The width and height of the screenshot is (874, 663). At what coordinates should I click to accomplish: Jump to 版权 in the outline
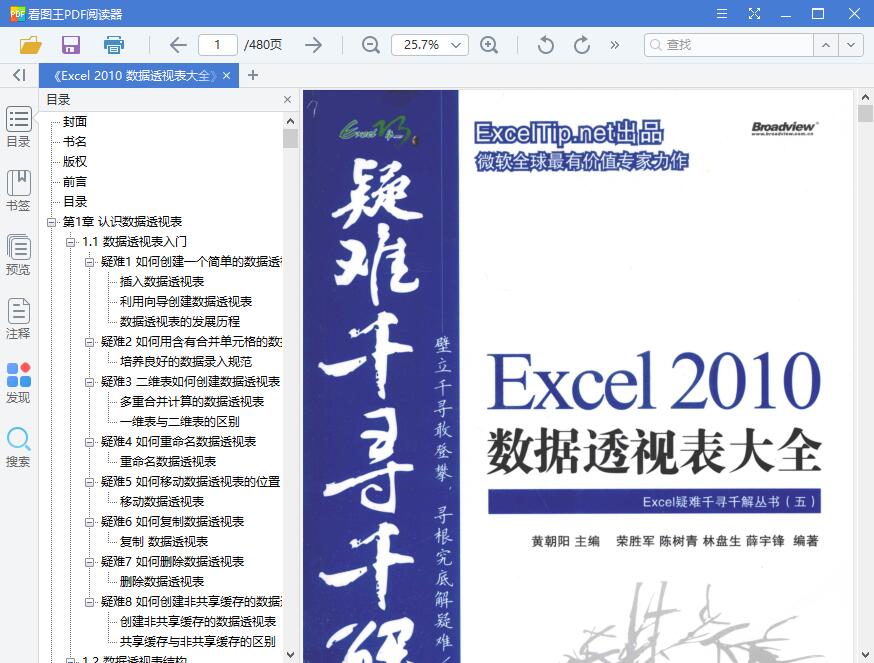click(x=75, y=162)
